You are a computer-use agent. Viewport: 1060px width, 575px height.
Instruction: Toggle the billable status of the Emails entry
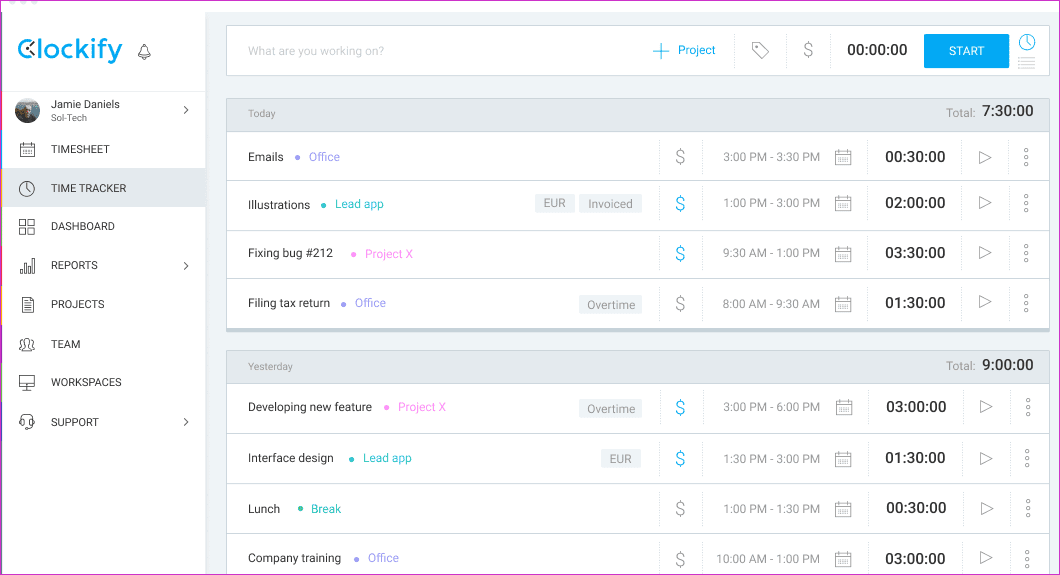point(680,157)
